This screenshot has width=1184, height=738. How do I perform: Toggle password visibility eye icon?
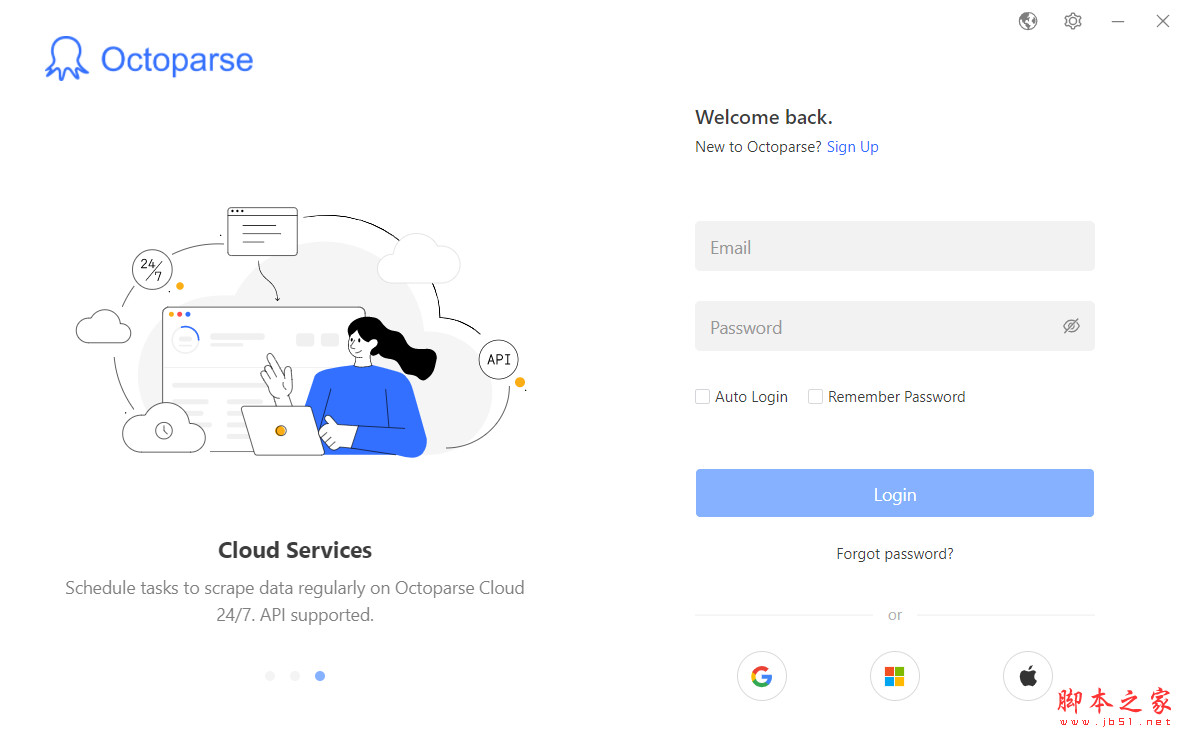pyautogui.click(x=1071, y=326)
